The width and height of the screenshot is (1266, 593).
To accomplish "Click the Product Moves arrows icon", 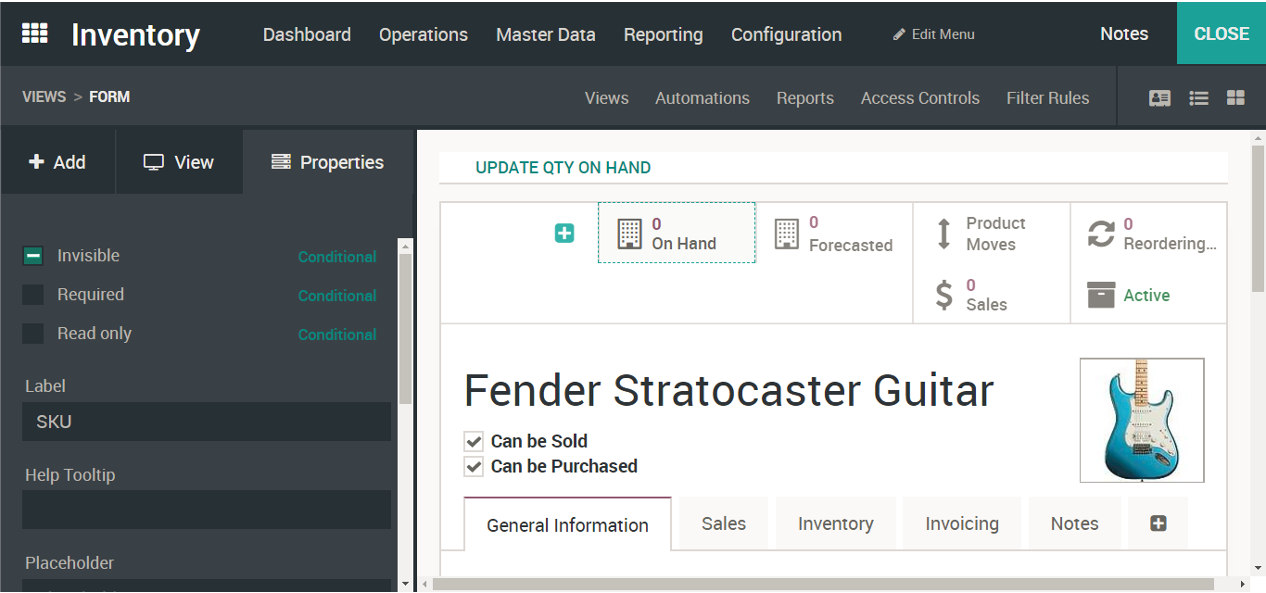I will (943, 234).
